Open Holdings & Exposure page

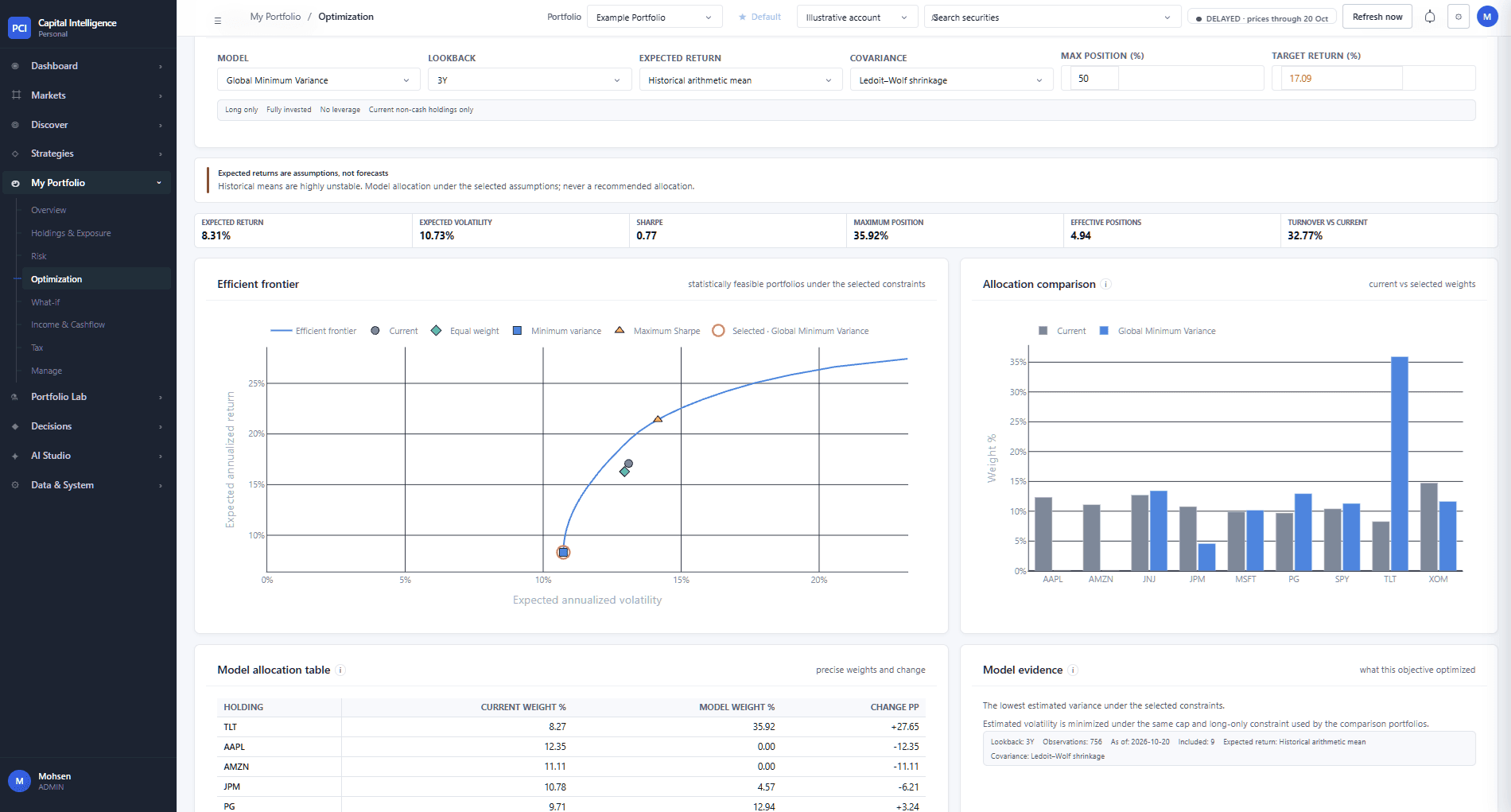[x=71, y=233]
